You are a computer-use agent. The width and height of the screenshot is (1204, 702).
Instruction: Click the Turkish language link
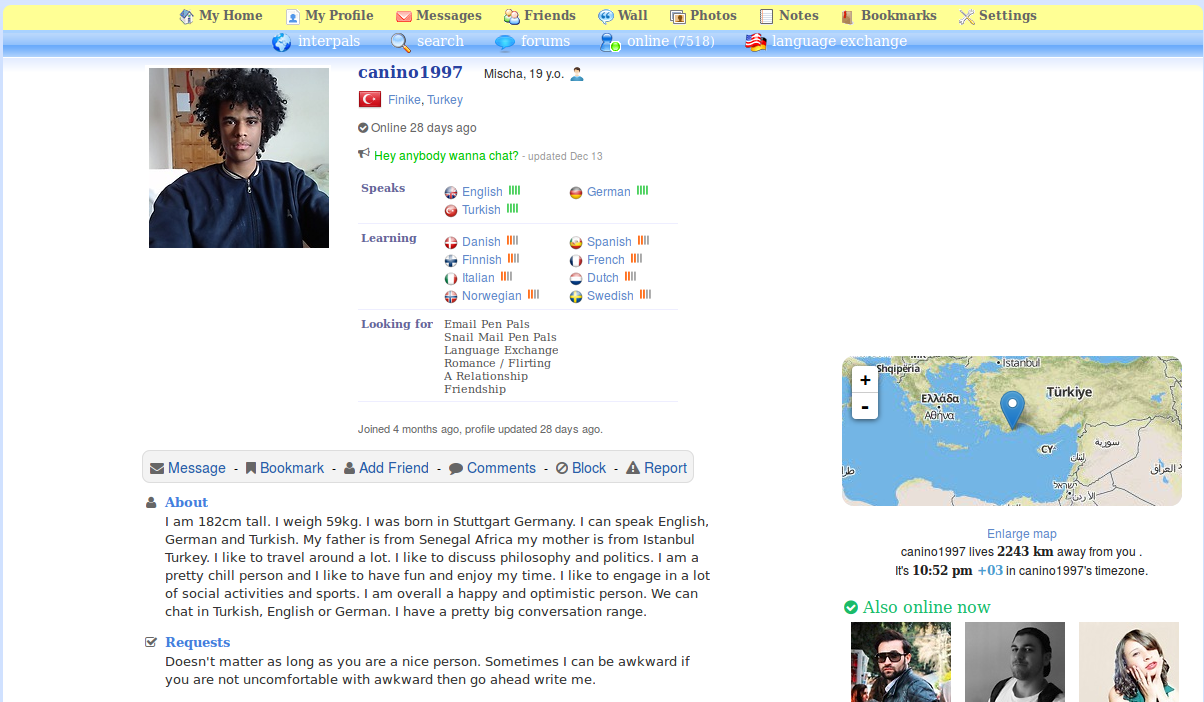pyautogui.click(x=481, y=210)
